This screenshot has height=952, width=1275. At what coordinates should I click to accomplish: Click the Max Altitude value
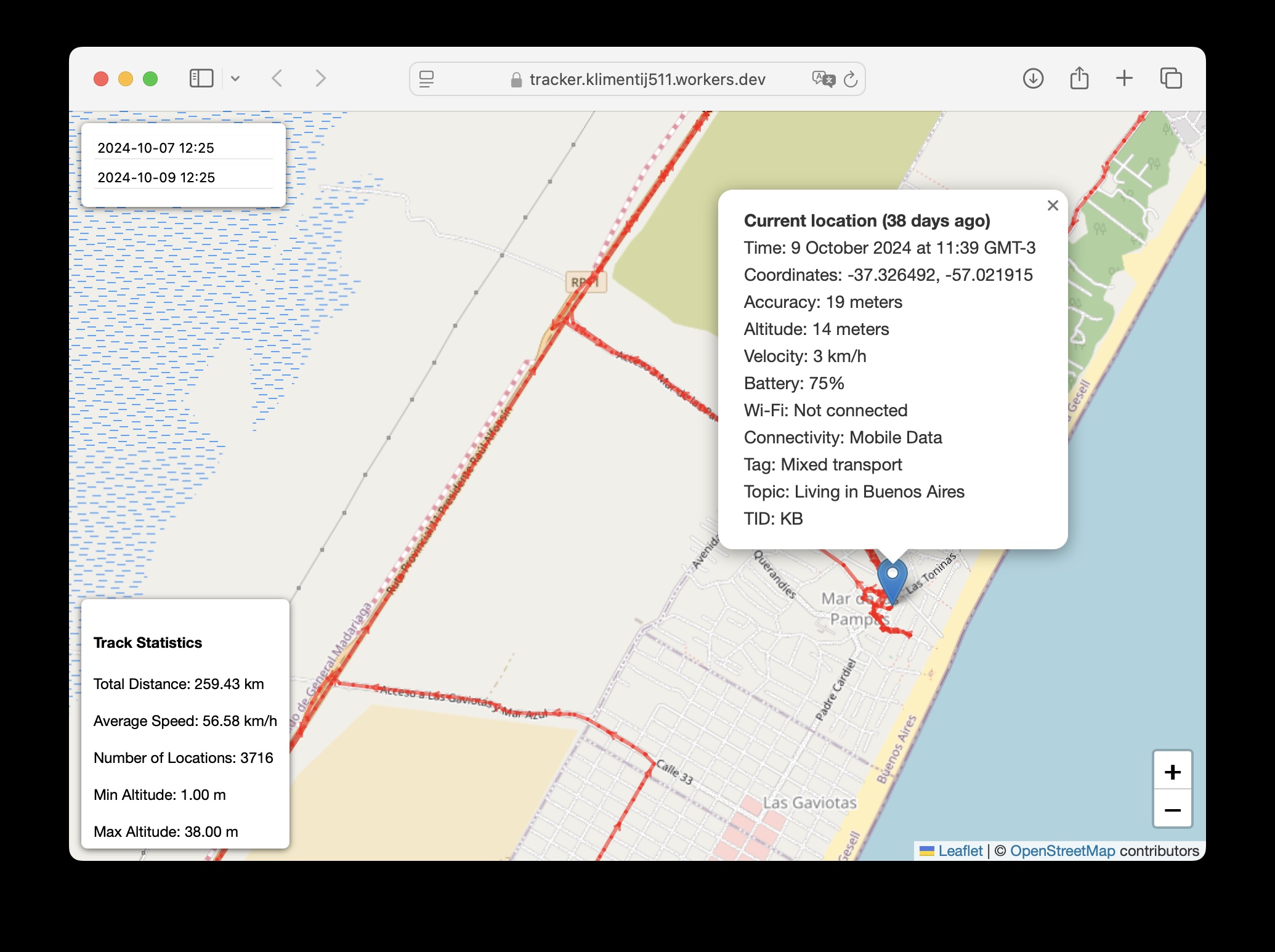tap(166, 832)
